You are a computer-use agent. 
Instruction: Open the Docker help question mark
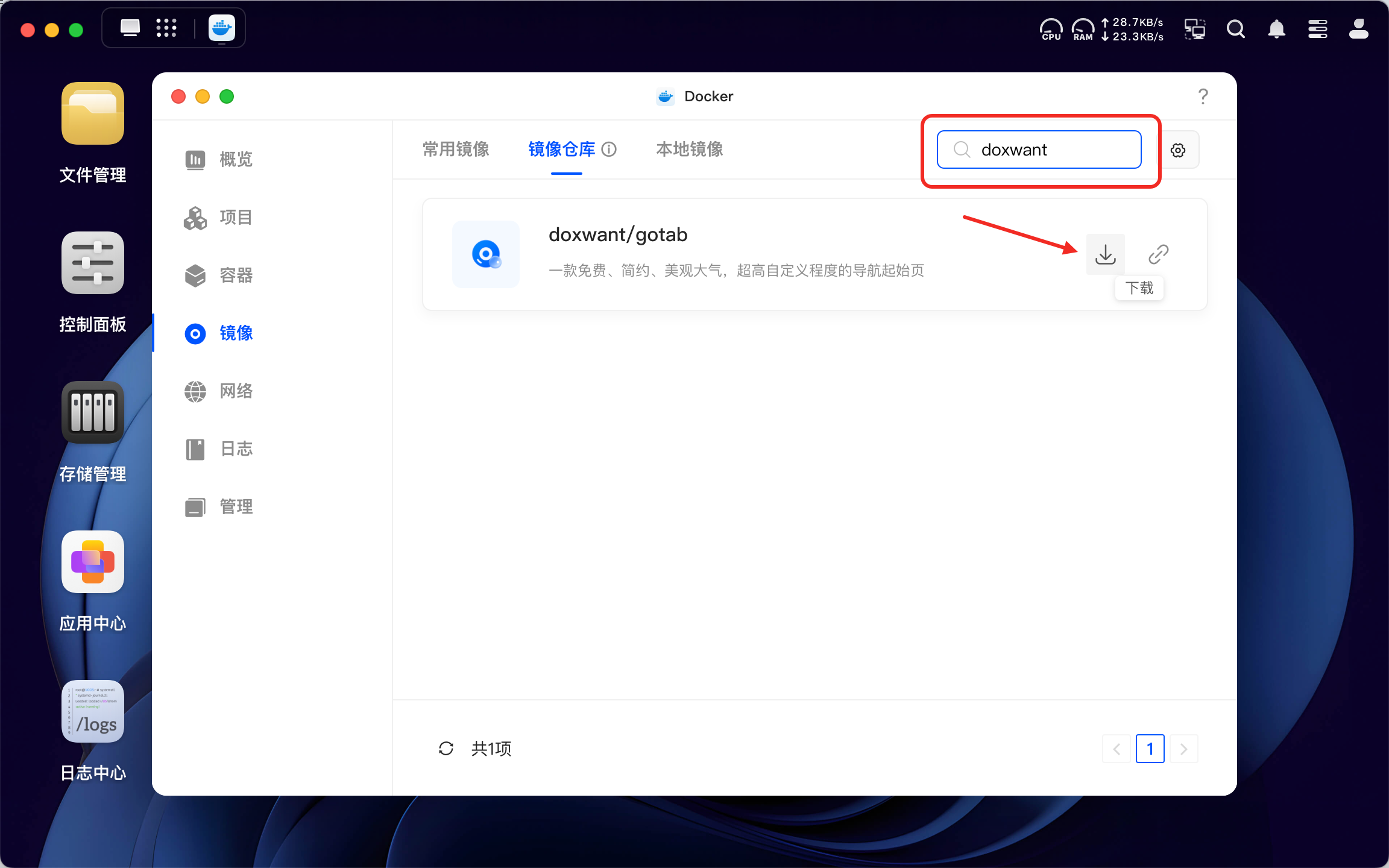pyautogui.click(x=1203, y=96)
